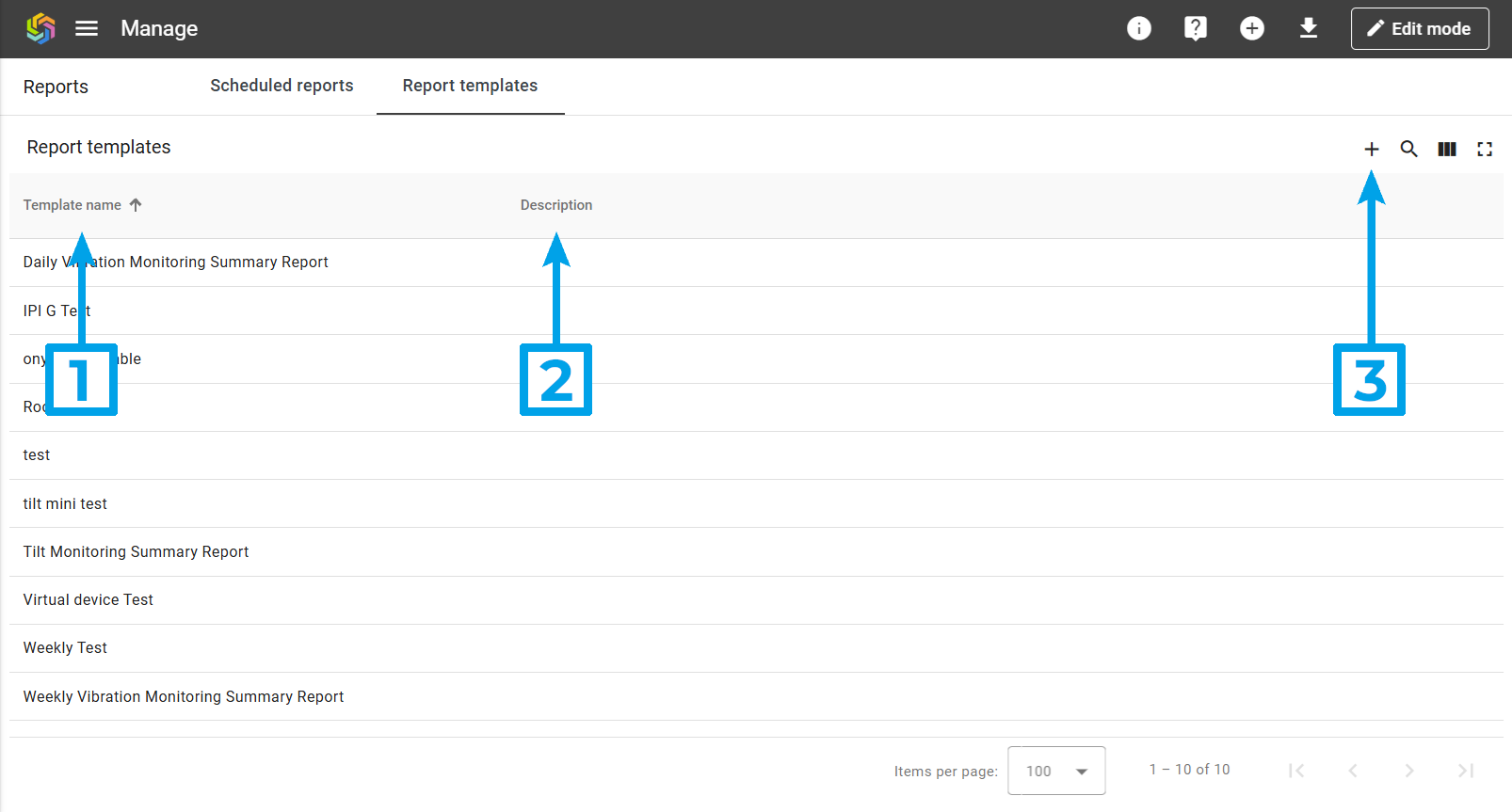The width and height of the screenshot is (1512, 812).
Task: Select the Report templates tab
Action: coord(470,86)
